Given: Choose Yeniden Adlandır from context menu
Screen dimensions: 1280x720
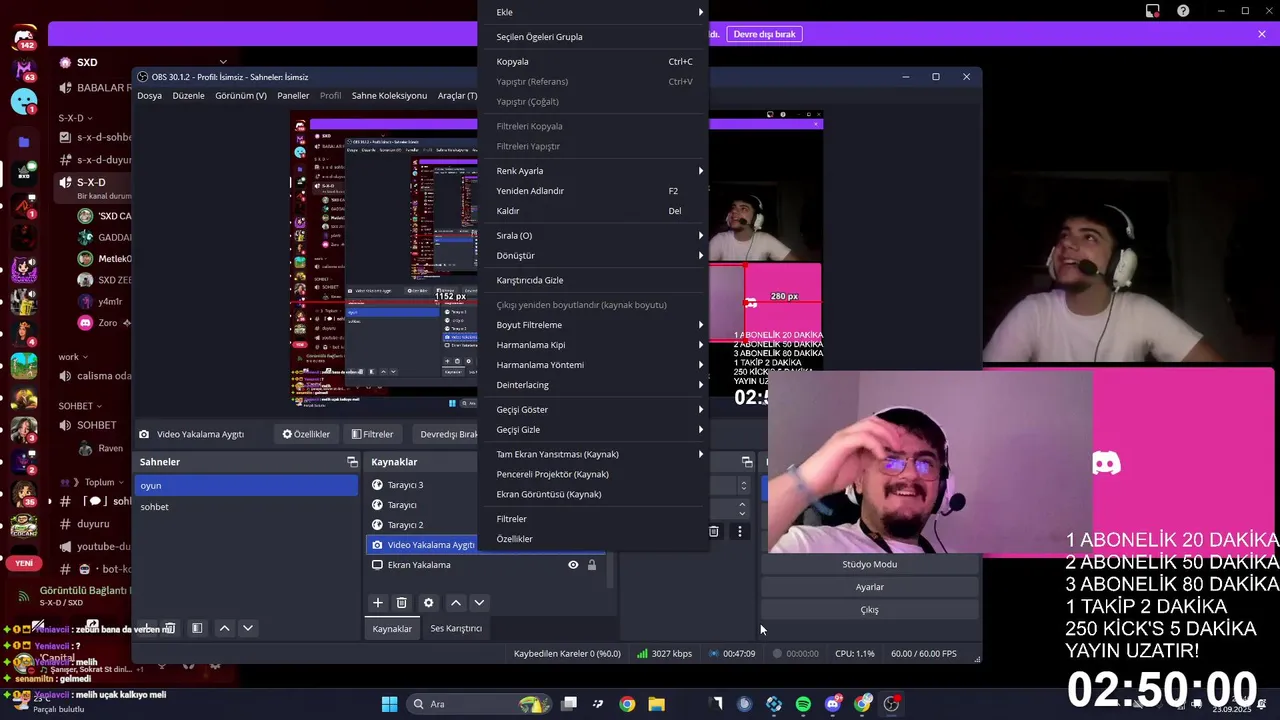Looking at the screenshot, I should [x=593, y=191].
